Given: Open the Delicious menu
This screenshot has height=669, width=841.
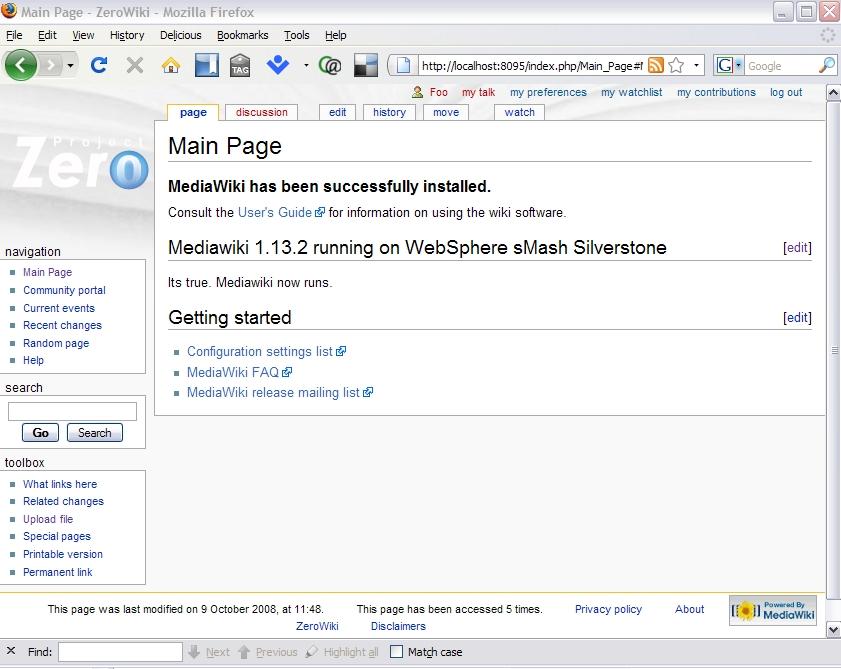Looking at the screenshot, I should coord(181,35).
